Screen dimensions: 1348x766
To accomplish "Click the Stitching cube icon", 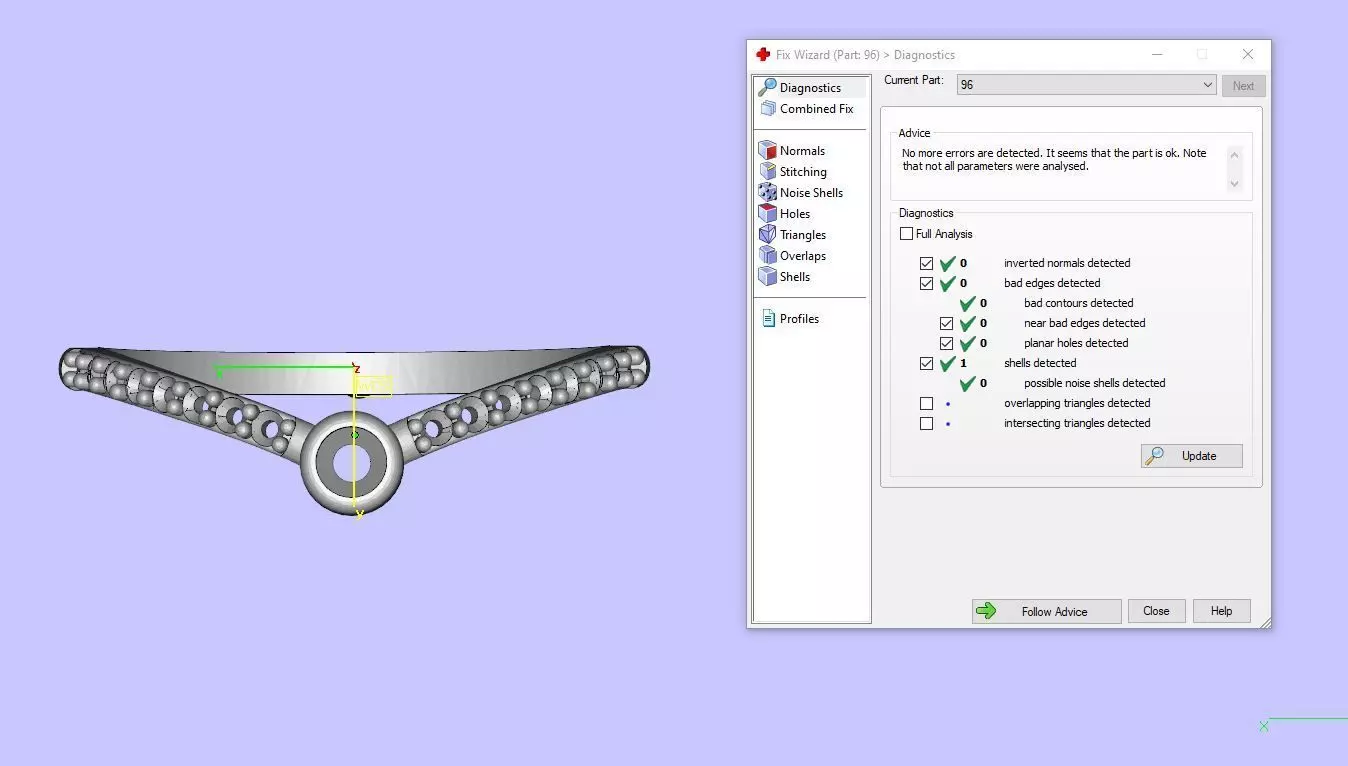I will pos(767,171).
